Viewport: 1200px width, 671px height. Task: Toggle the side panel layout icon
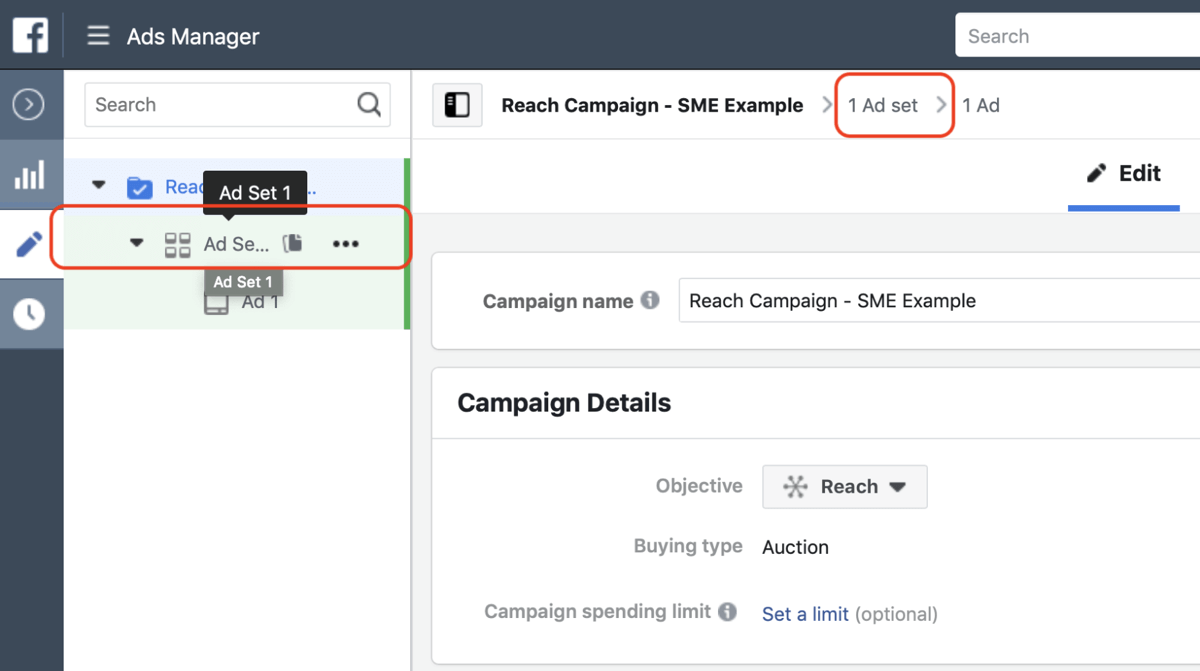[457, 105]
